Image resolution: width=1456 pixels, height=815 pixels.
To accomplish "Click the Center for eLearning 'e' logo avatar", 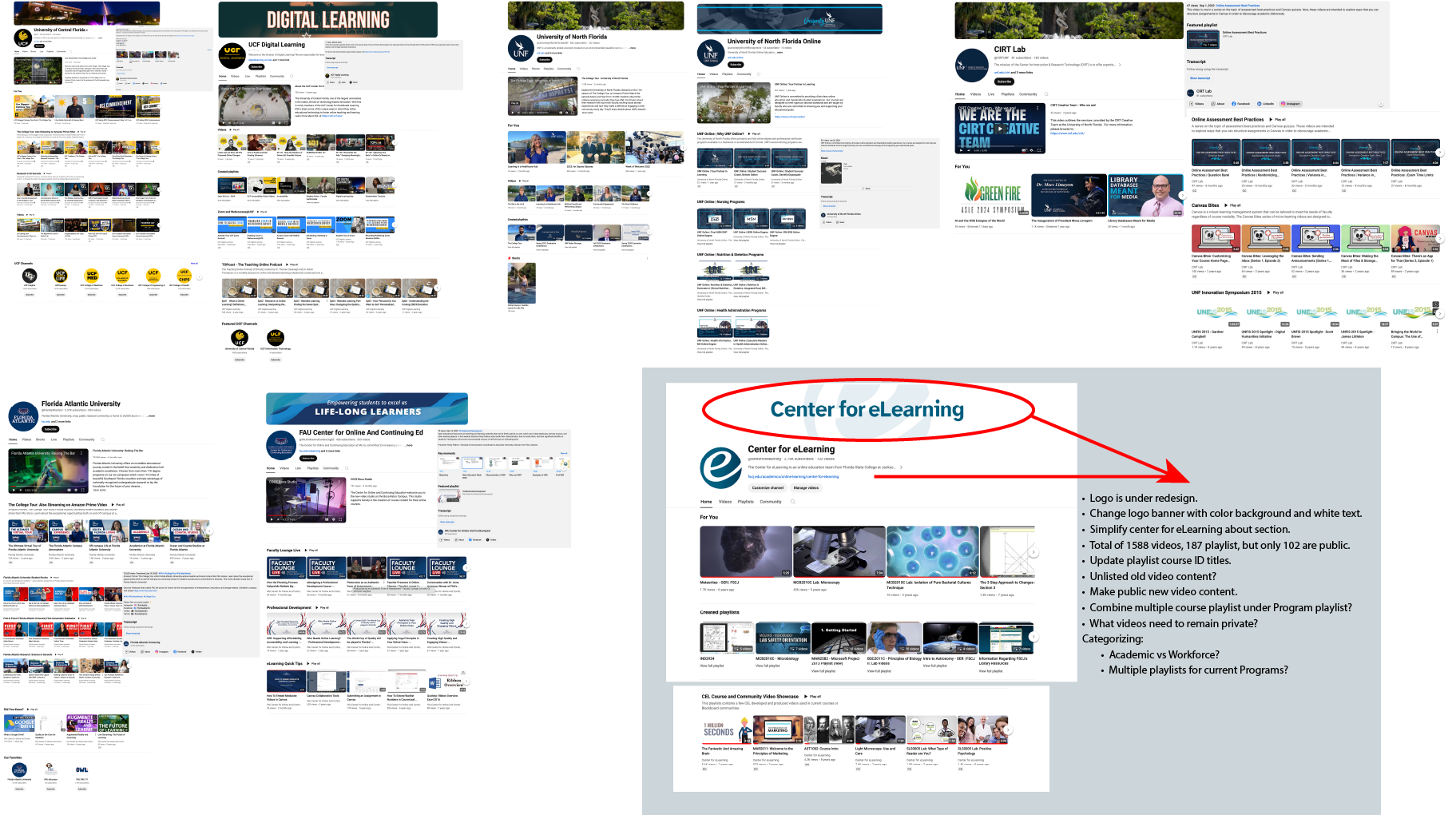I will 721,468.
